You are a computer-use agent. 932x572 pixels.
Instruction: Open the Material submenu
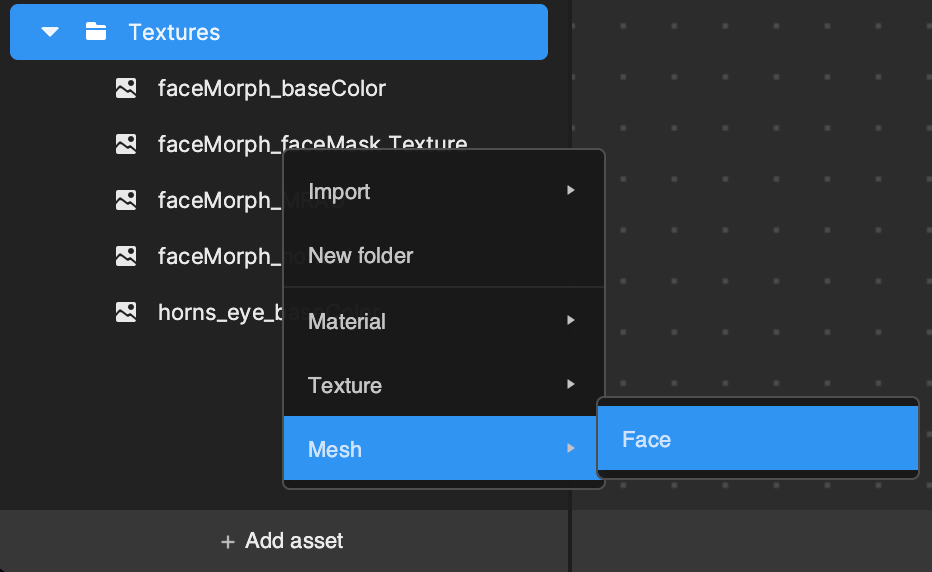pyautogui.click(x=347, y=321)
